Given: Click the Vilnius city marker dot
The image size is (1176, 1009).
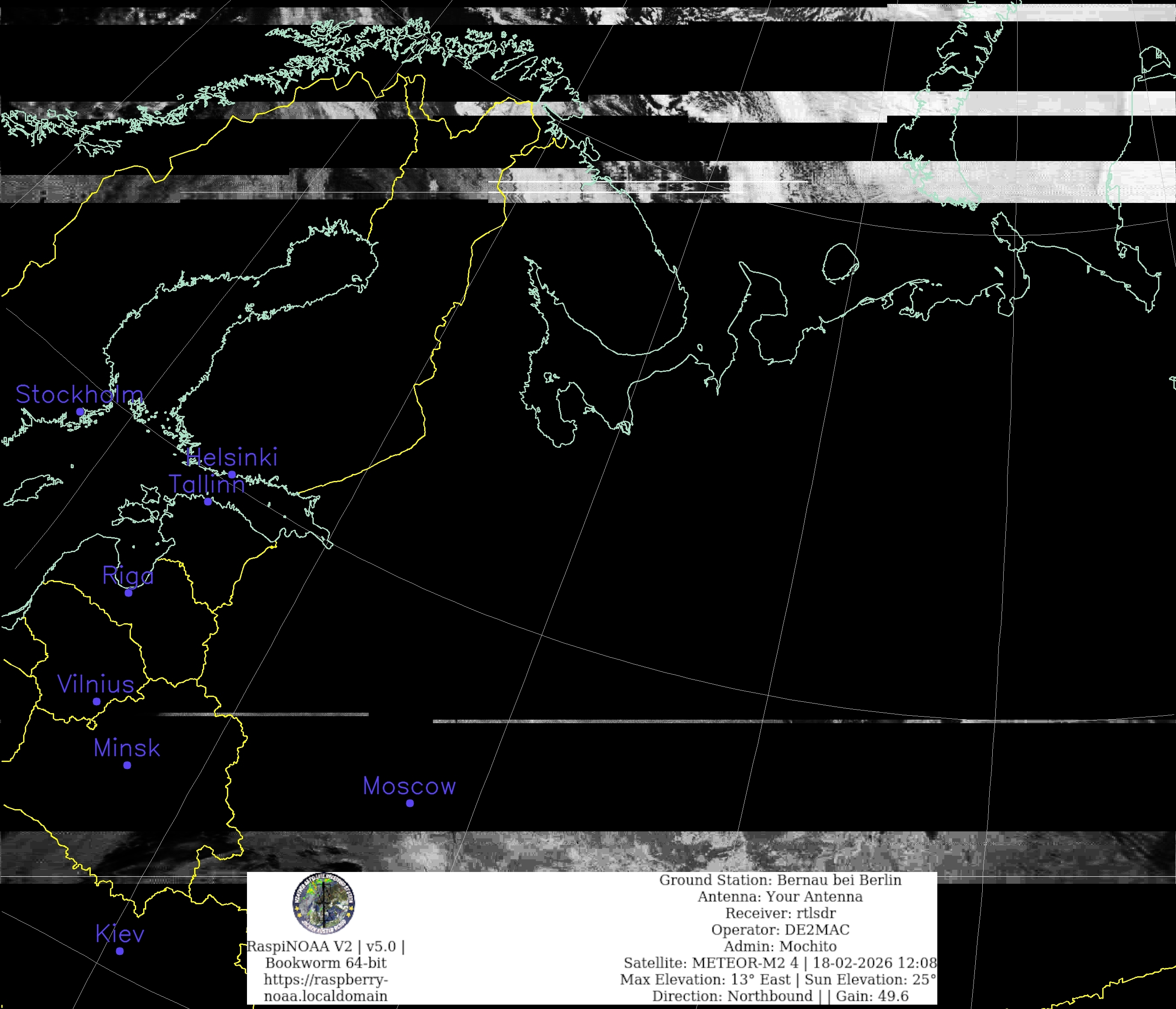Looking at the screenshot, I should tap(96, 701).
